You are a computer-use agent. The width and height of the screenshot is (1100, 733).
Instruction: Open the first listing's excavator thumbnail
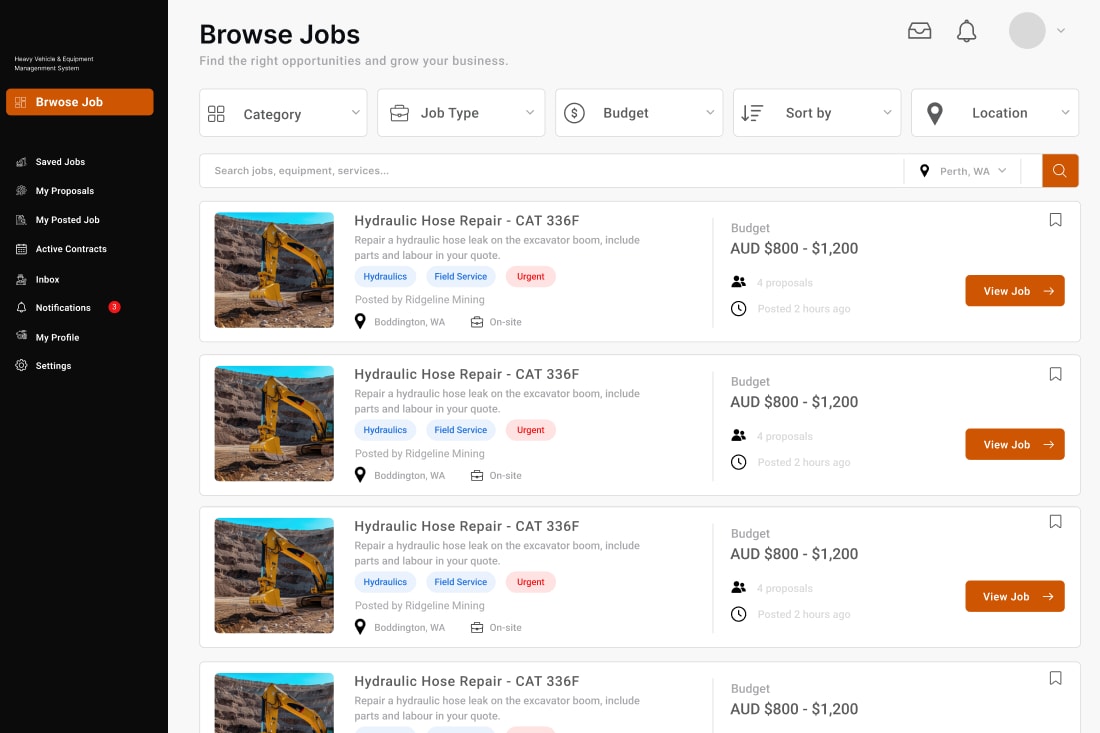[x=274, y=270]
